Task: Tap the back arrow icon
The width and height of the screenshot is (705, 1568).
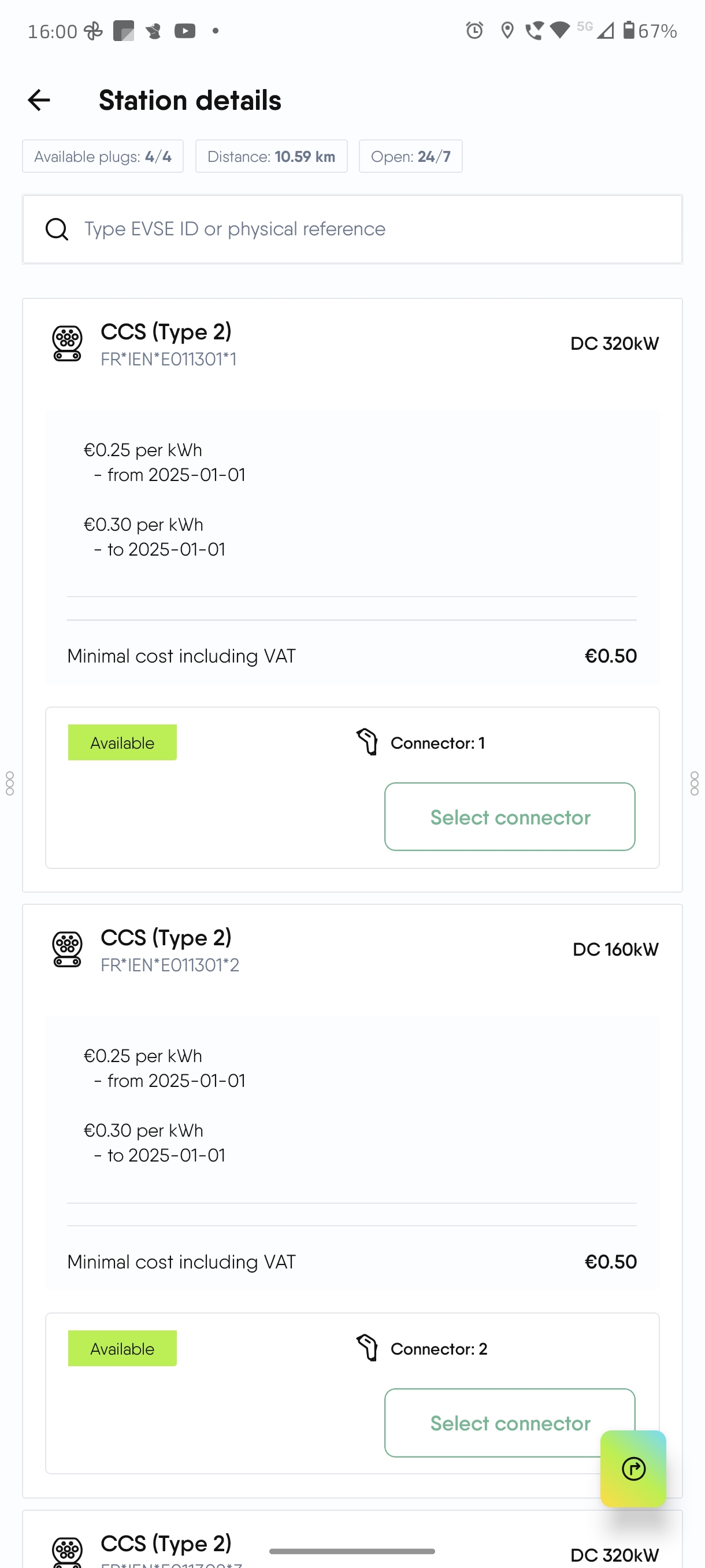Action: pyautogui.click(x=39, y=100)
